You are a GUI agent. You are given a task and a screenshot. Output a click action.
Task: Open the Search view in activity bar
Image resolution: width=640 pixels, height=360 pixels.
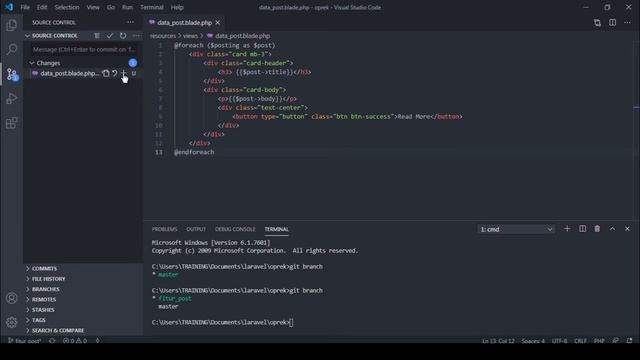point(11,50)
